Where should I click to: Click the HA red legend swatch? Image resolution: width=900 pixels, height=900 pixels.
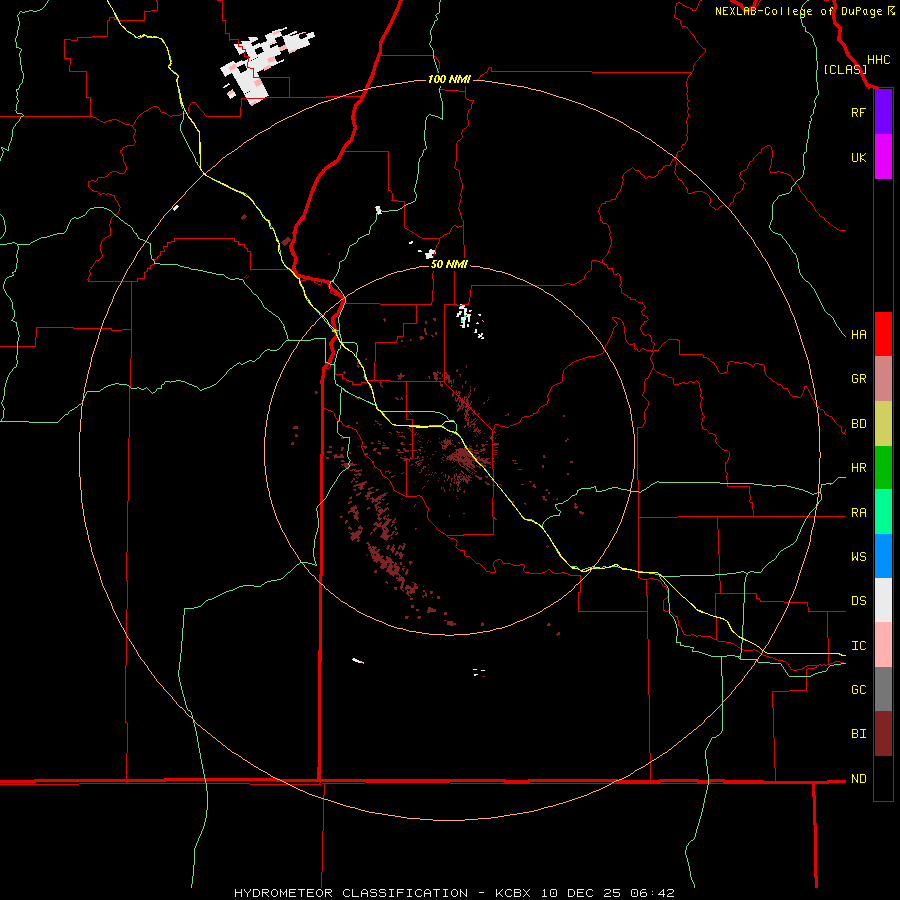[x=883, y=334]
